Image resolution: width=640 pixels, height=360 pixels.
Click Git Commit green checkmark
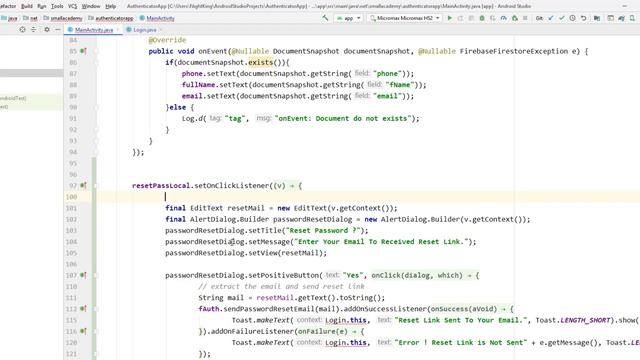(x=562, y=18)
